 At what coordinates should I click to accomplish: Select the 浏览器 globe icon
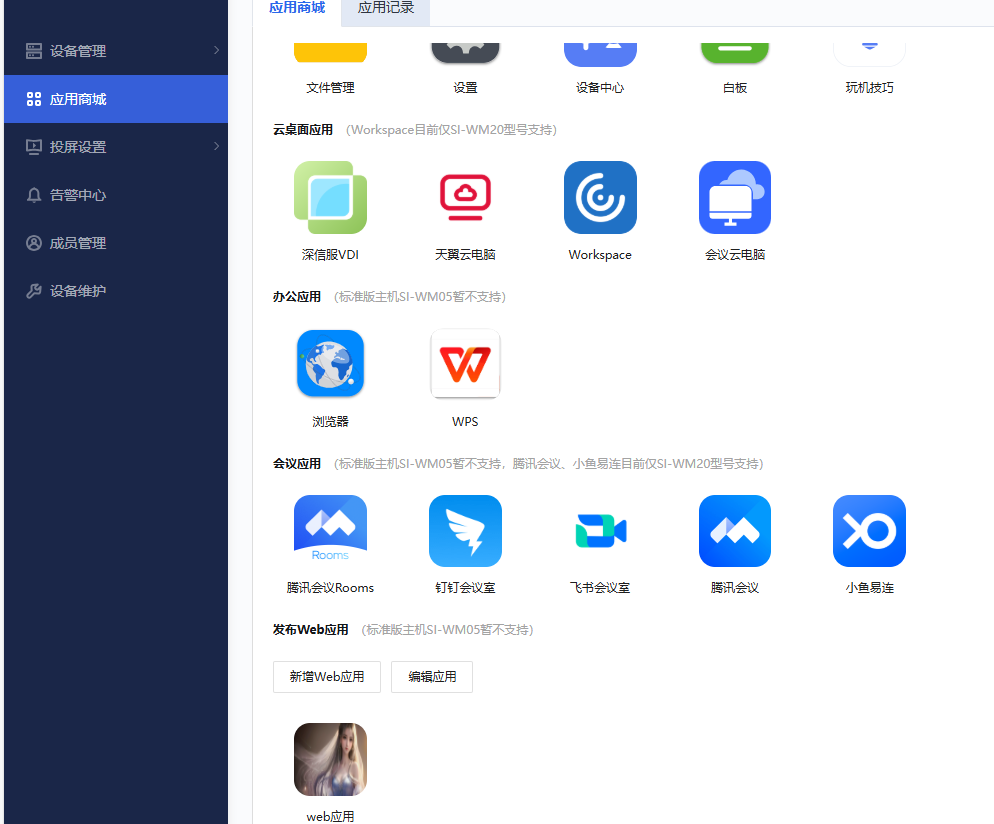point(330,364)
